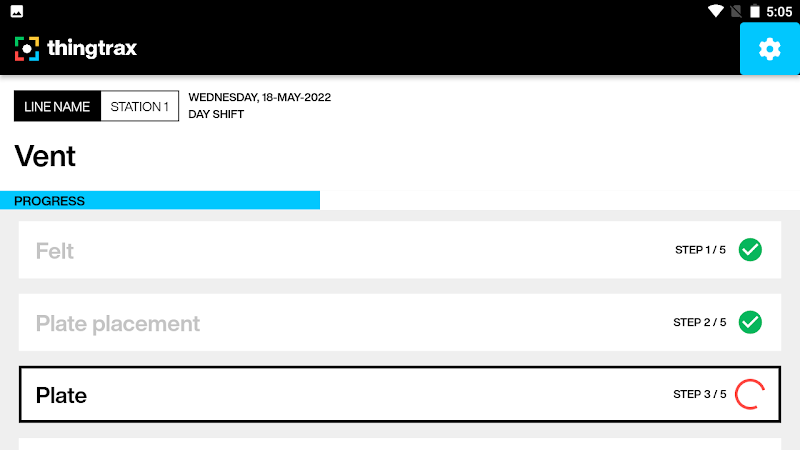Click the thingtrax brand name text
The width and height of the screenshot is (800, 450).
point(92,48)
